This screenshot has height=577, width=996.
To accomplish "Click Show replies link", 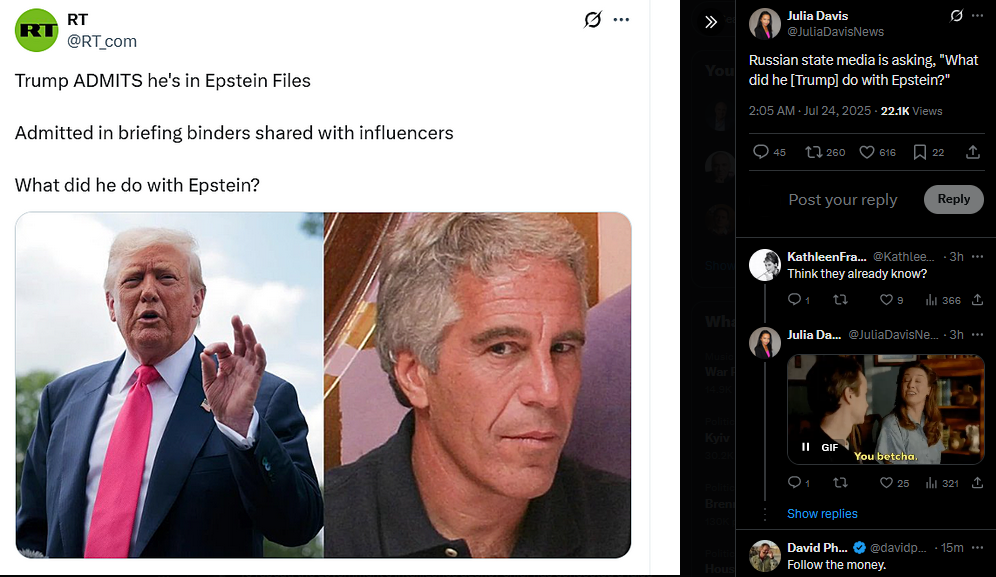I will (x=822, y=513).
